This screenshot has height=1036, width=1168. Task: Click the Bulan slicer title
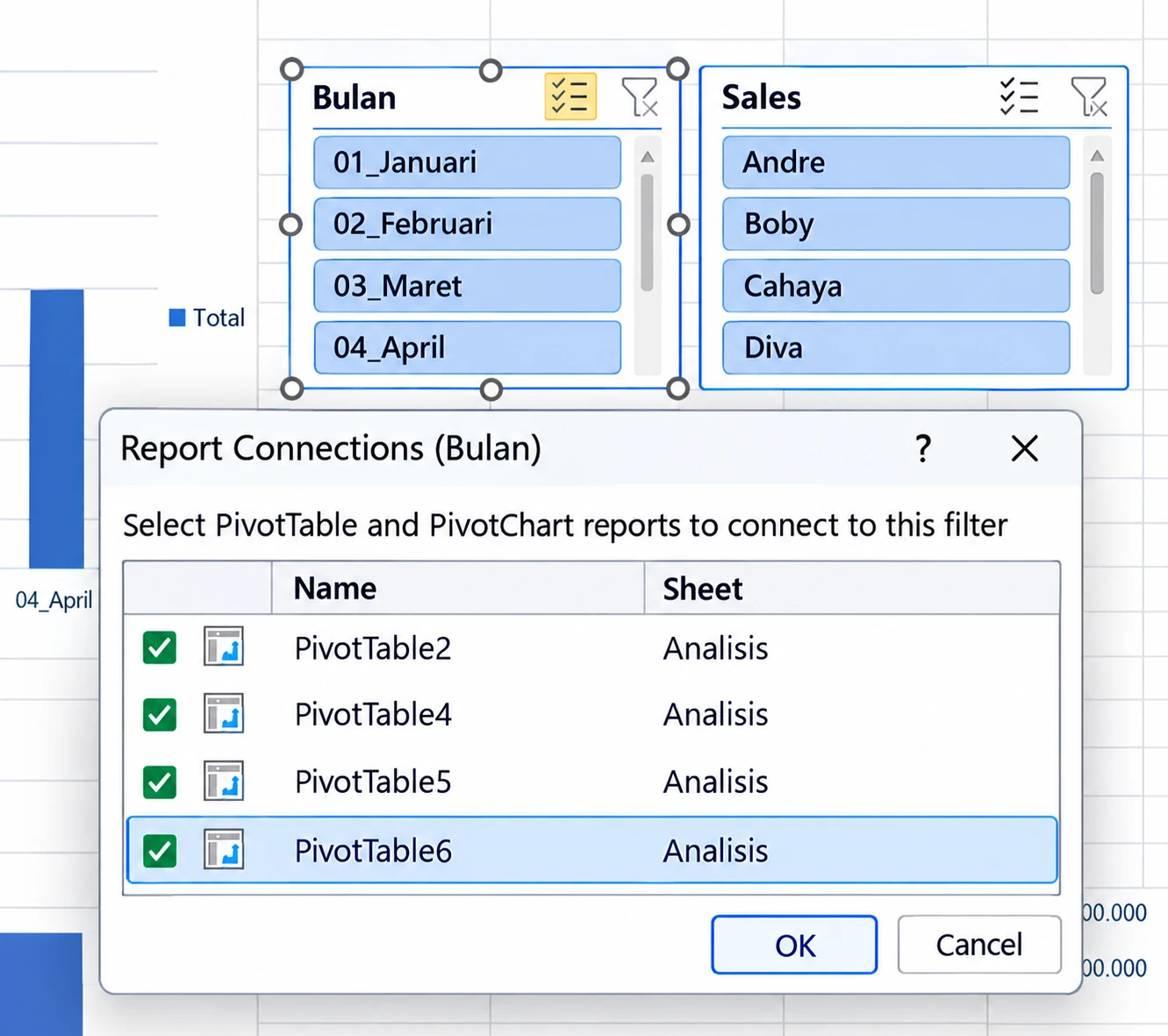coord(354,97)
